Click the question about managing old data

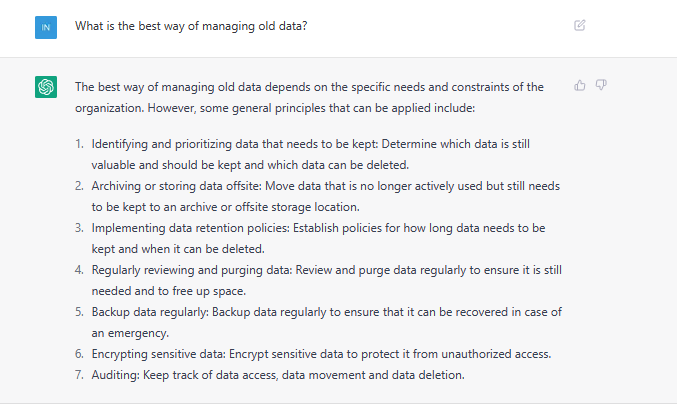[191, 26]
